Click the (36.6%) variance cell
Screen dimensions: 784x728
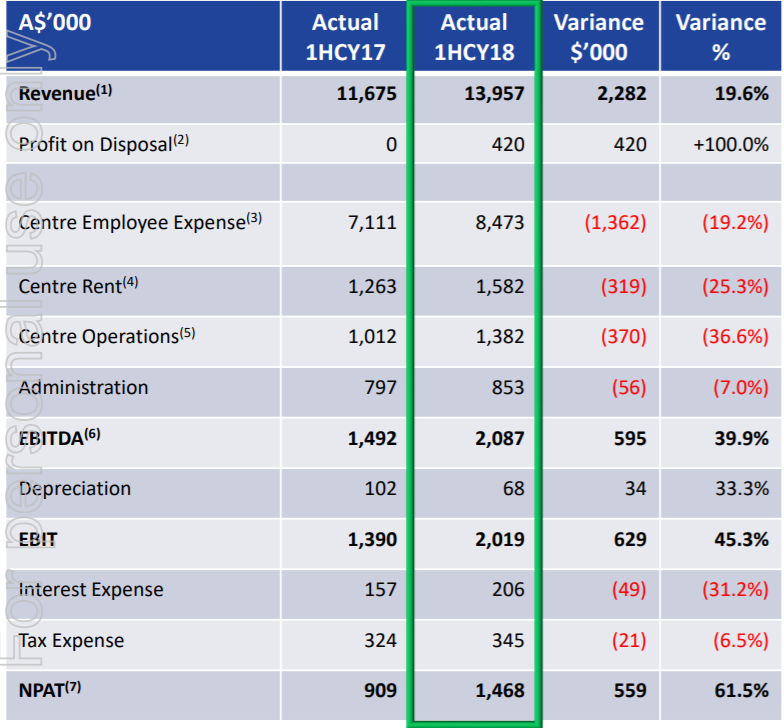[736, 336]
